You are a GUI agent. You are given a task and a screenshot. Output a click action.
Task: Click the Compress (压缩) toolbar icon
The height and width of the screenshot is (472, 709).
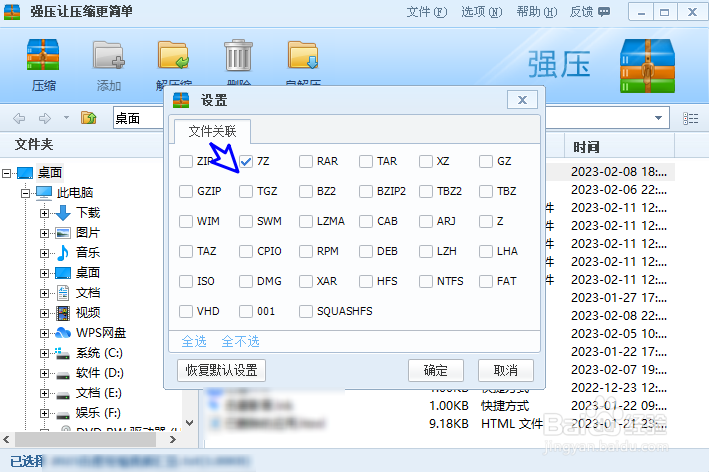tap(43, 55)
